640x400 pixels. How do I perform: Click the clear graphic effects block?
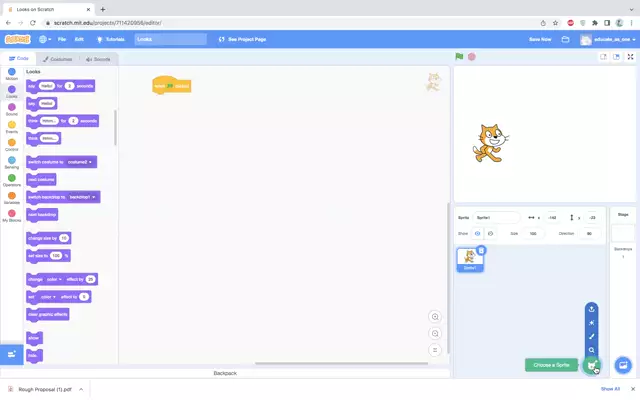click(x=48, y=314)
